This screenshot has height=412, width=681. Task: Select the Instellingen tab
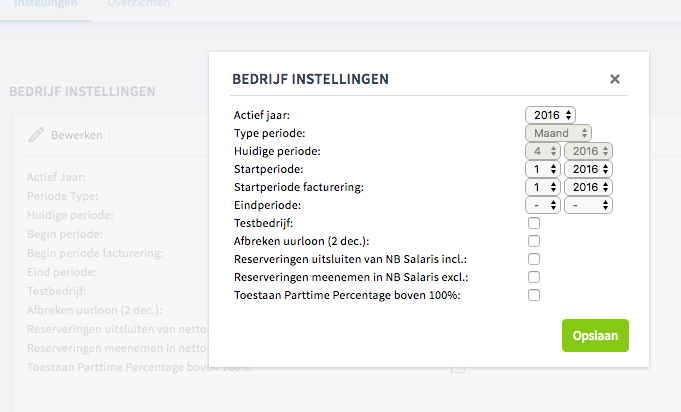46,3
